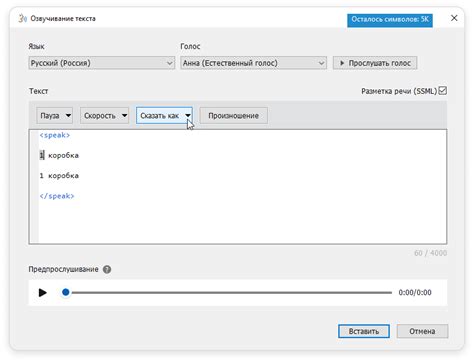
Task: Click the Произношение button
Action: [x=233, y=116]
